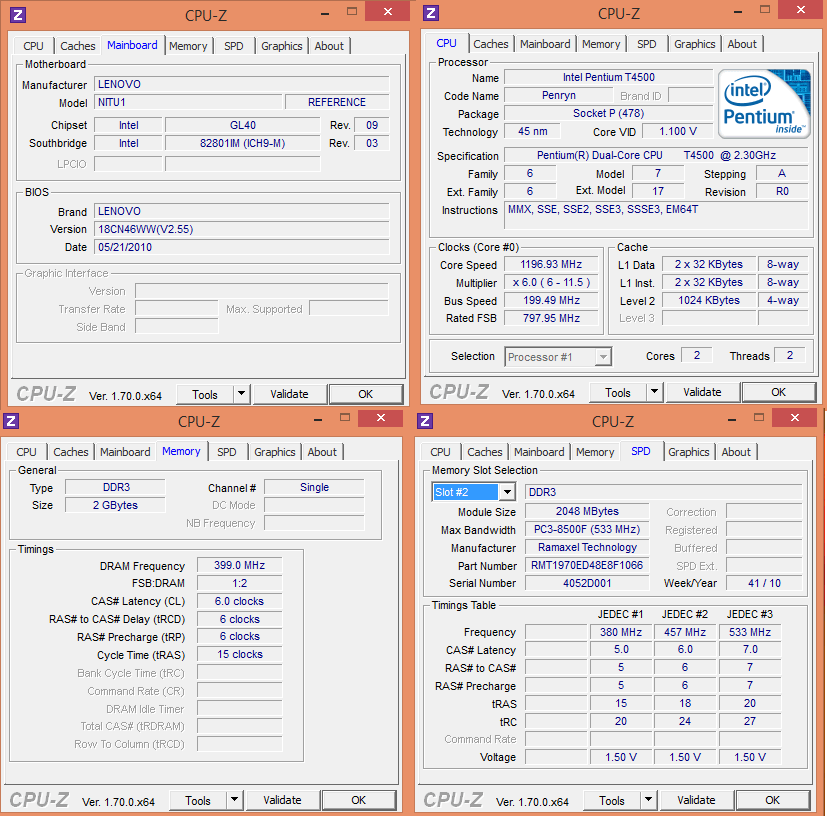The image size is (827, 816).
Task: Maximize the Memory CPU-Z window
Action: point(345,418)
